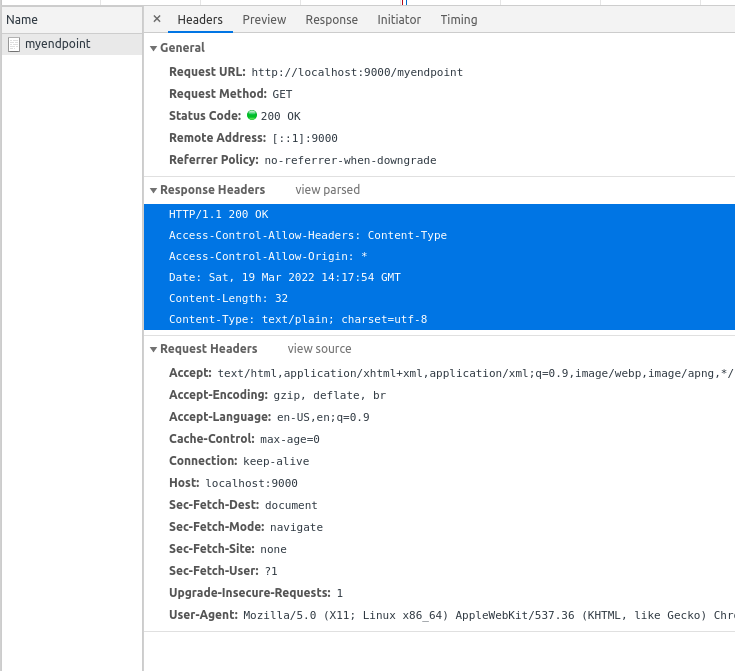Click the Request Method GET value
This screenshot has width=735, height=671.
[x=282, y=94]
